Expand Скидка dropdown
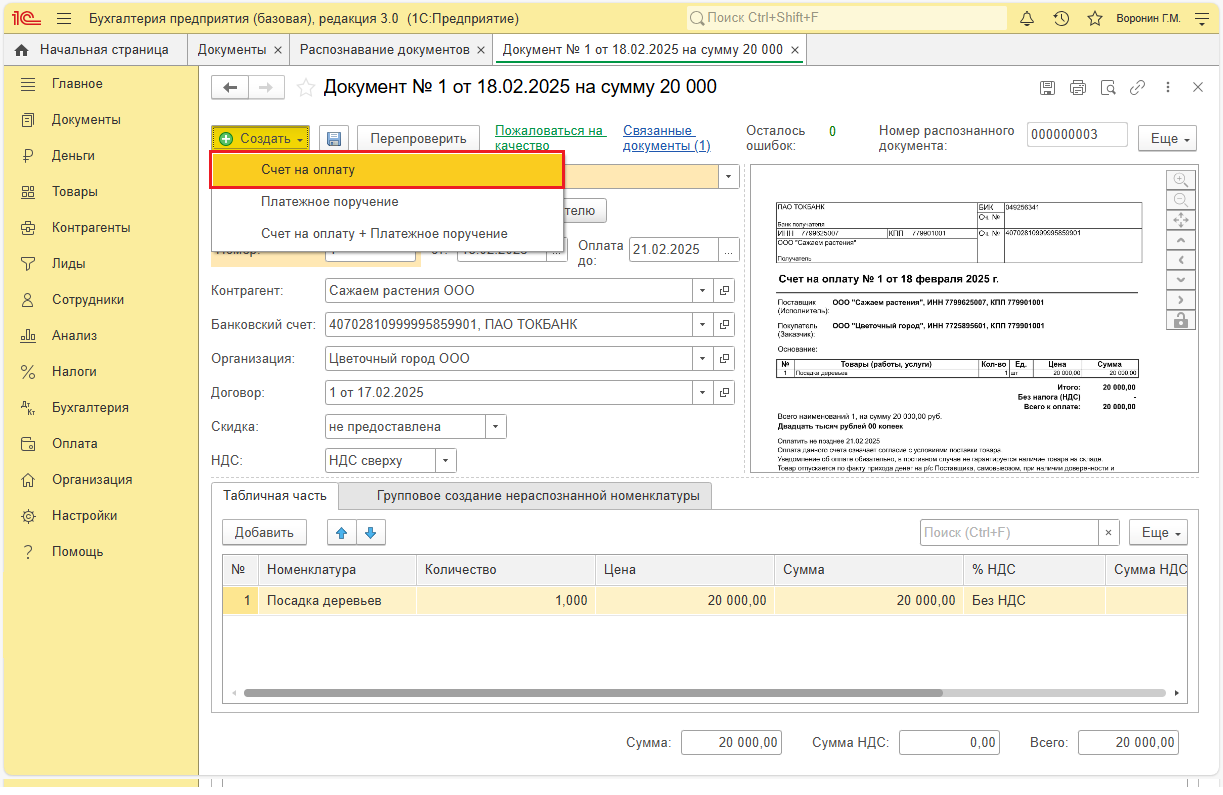 (496, 427)
